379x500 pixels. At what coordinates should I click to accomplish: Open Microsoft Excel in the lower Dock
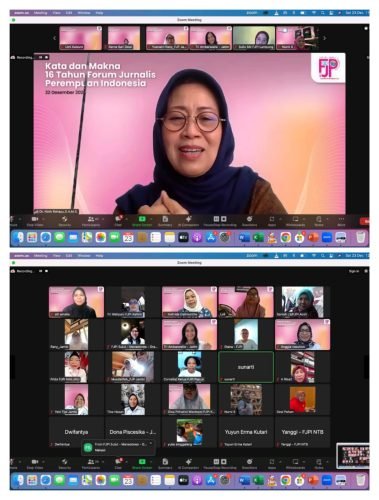[258, 480]
